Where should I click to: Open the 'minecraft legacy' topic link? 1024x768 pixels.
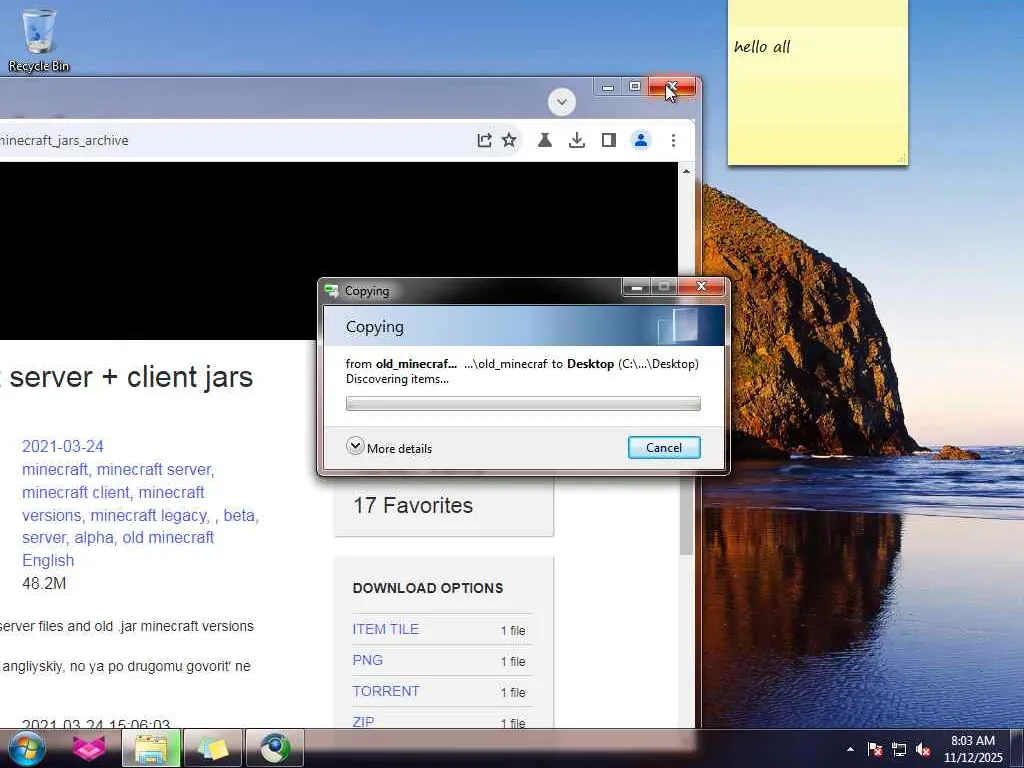point(149,515)
